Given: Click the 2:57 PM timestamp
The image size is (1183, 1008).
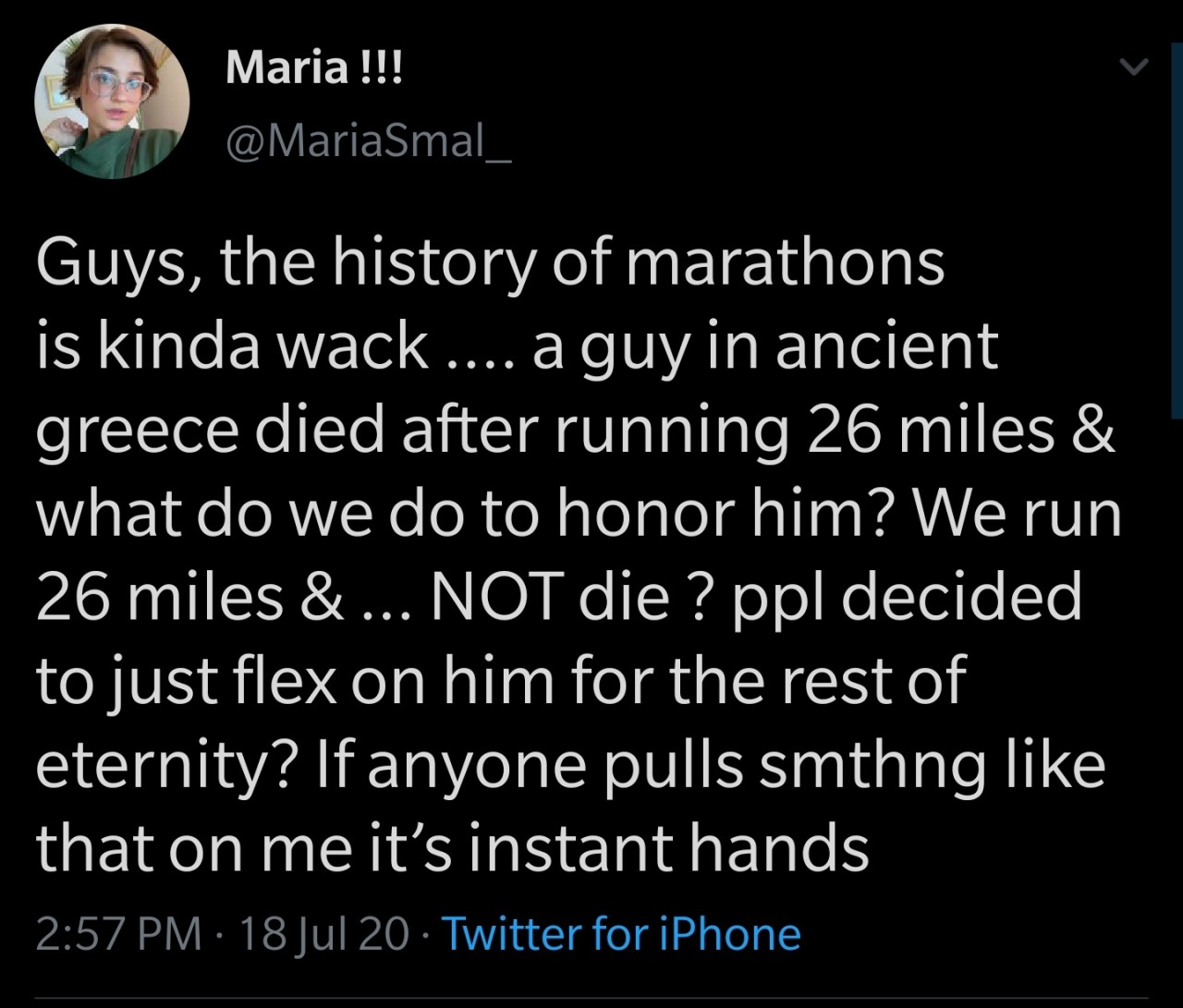Looking at the screenshot, I should [118, 934].
